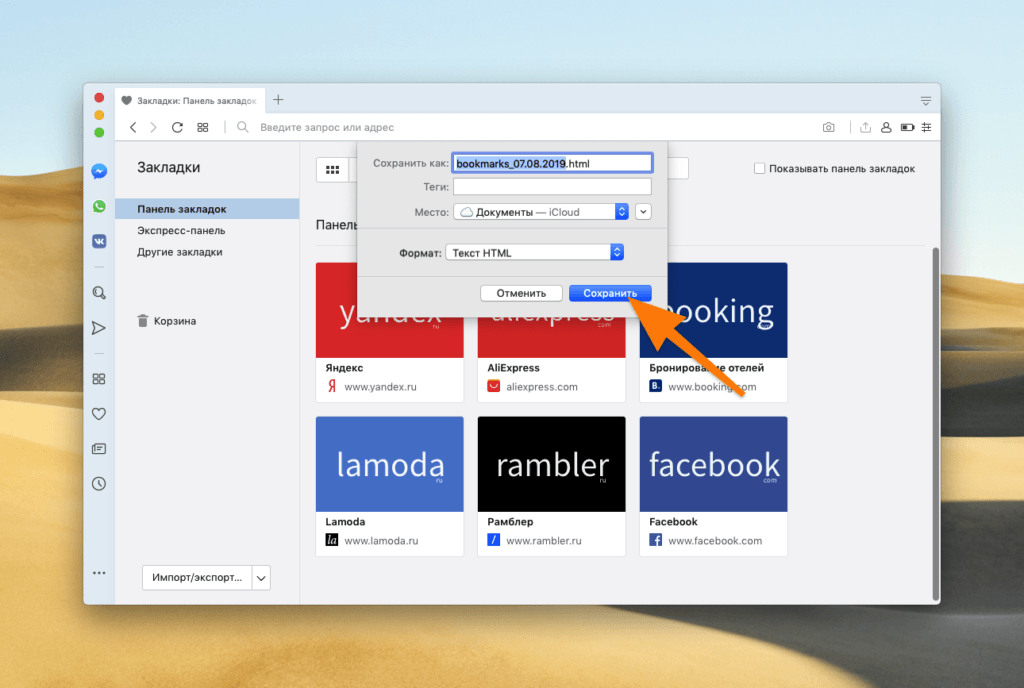Click the share icon in toolbar
The image size is (1024, 688).
(865, 127)
